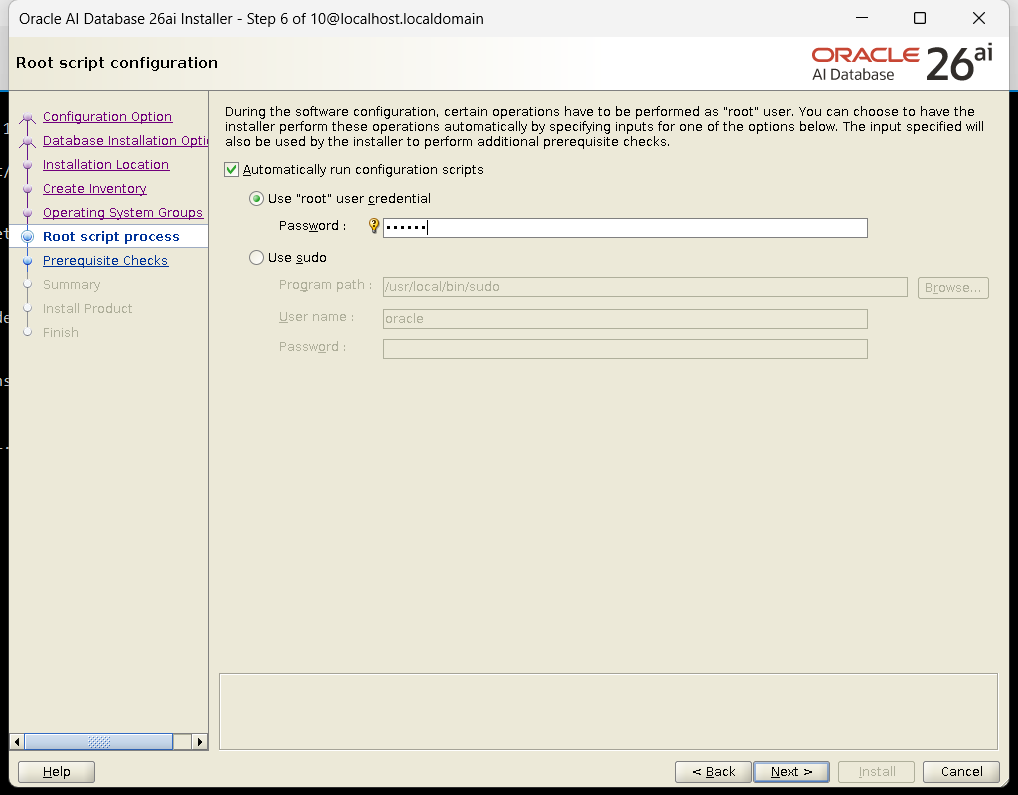The height and width of the screenshot is (795, 1018).
Task: Select Use "root" user credential option
Action: (256, 199)
